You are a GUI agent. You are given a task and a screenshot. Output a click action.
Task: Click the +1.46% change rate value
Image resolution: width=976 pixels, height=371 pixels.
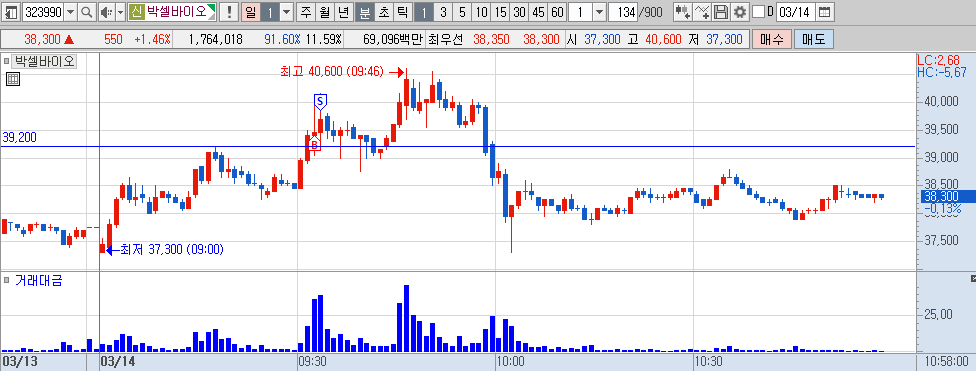[152, 39]
